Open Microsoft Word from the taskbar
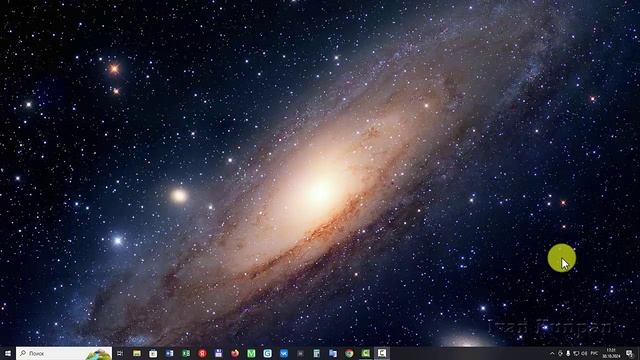This screenshot has height=360, width=640. [169, 353]
